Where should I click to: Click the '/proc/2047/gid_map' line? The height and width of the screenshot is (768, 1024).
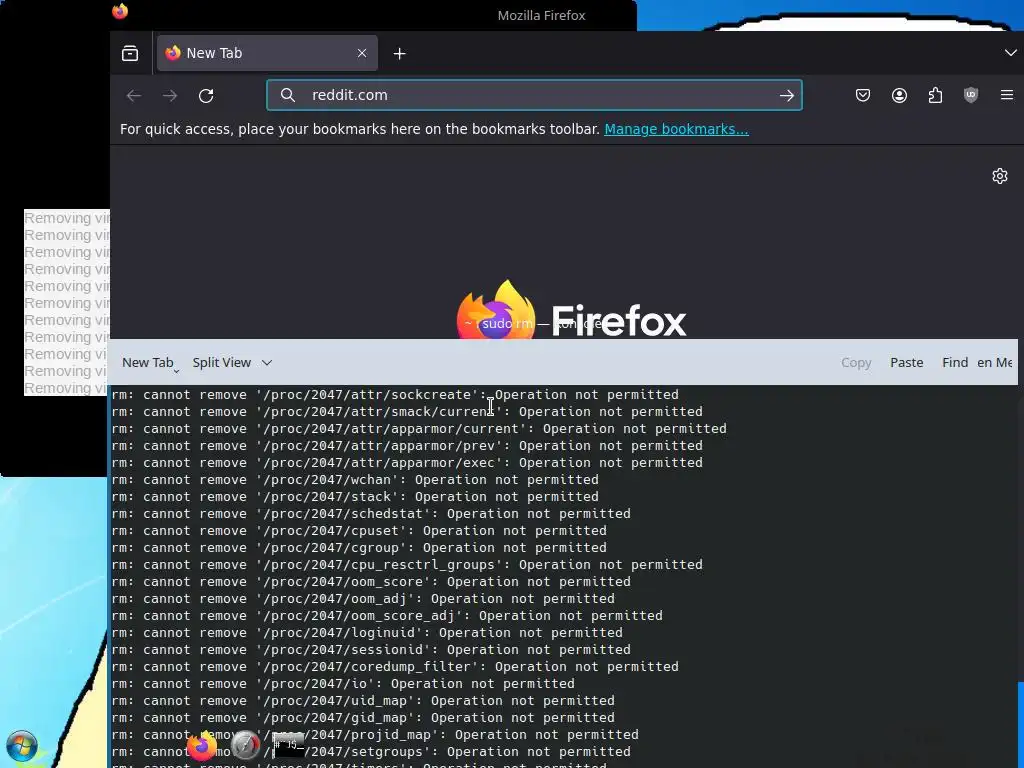(363, 718)
